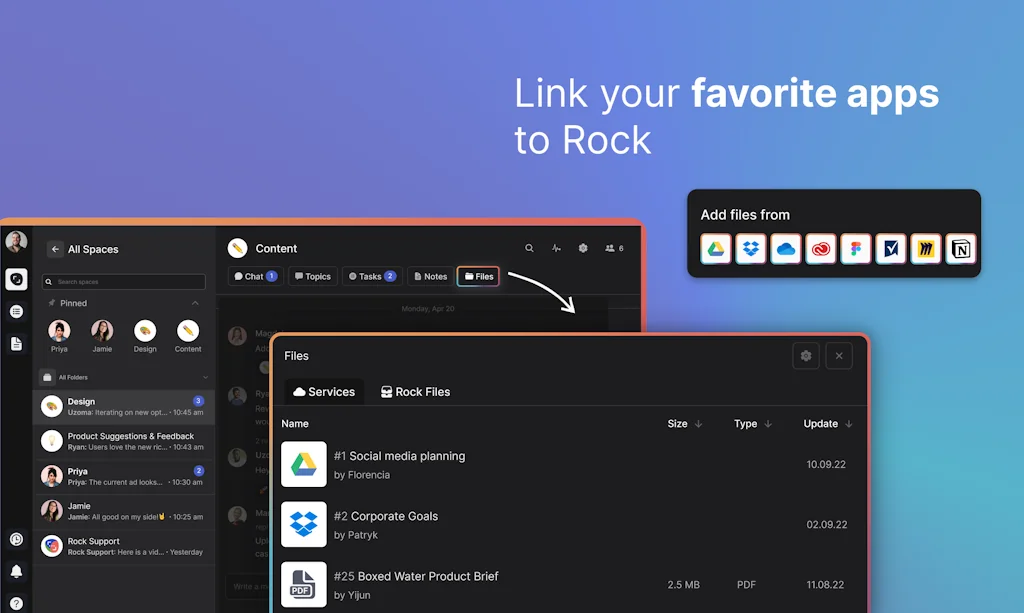This screenshot has width=1024, height=613.
Task: Toggle the Size column sort direction
Action: click(698, 423)
